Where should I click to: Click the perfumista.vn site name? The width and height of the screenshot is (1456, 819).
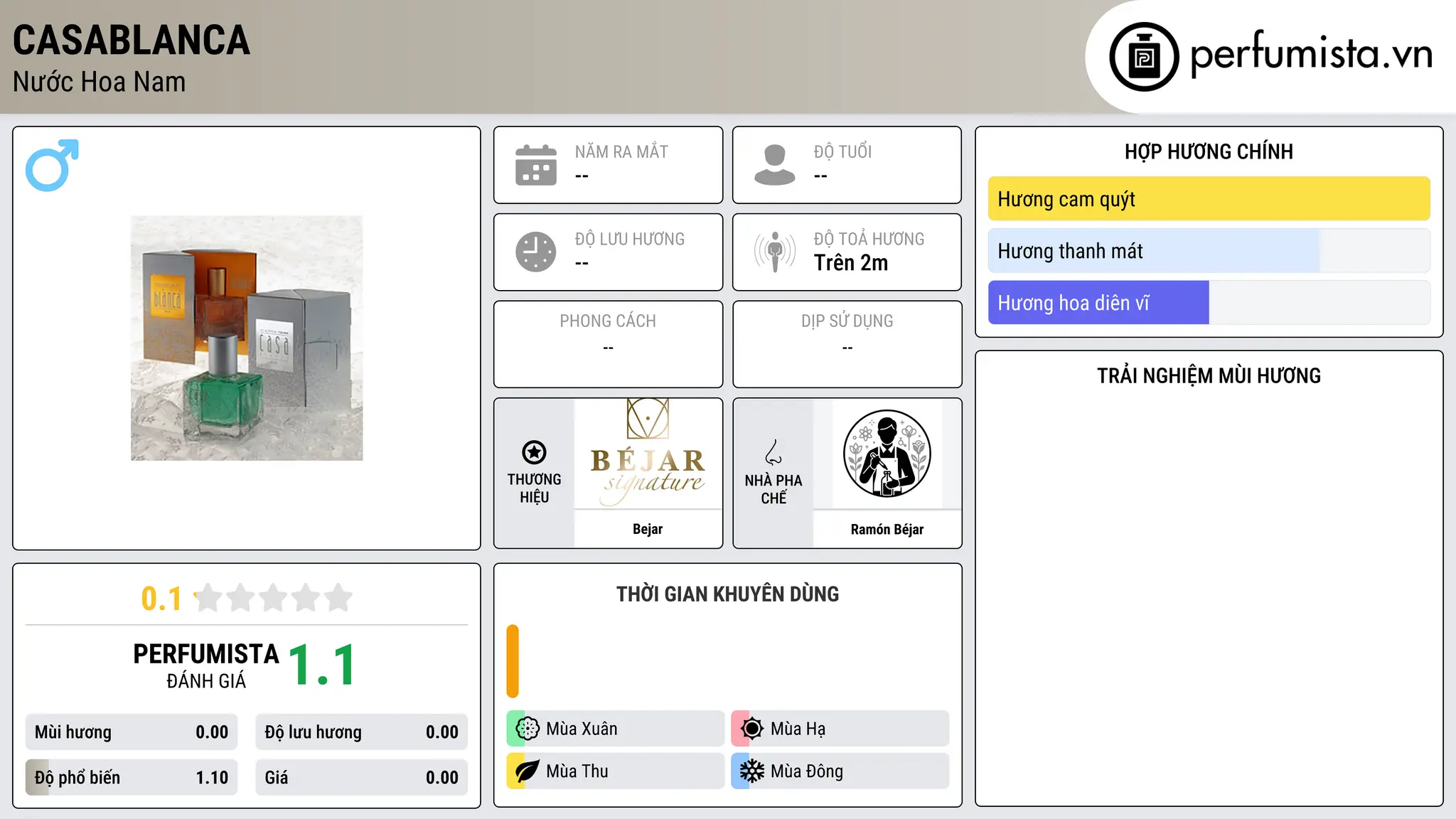[x=1311, y=55]
